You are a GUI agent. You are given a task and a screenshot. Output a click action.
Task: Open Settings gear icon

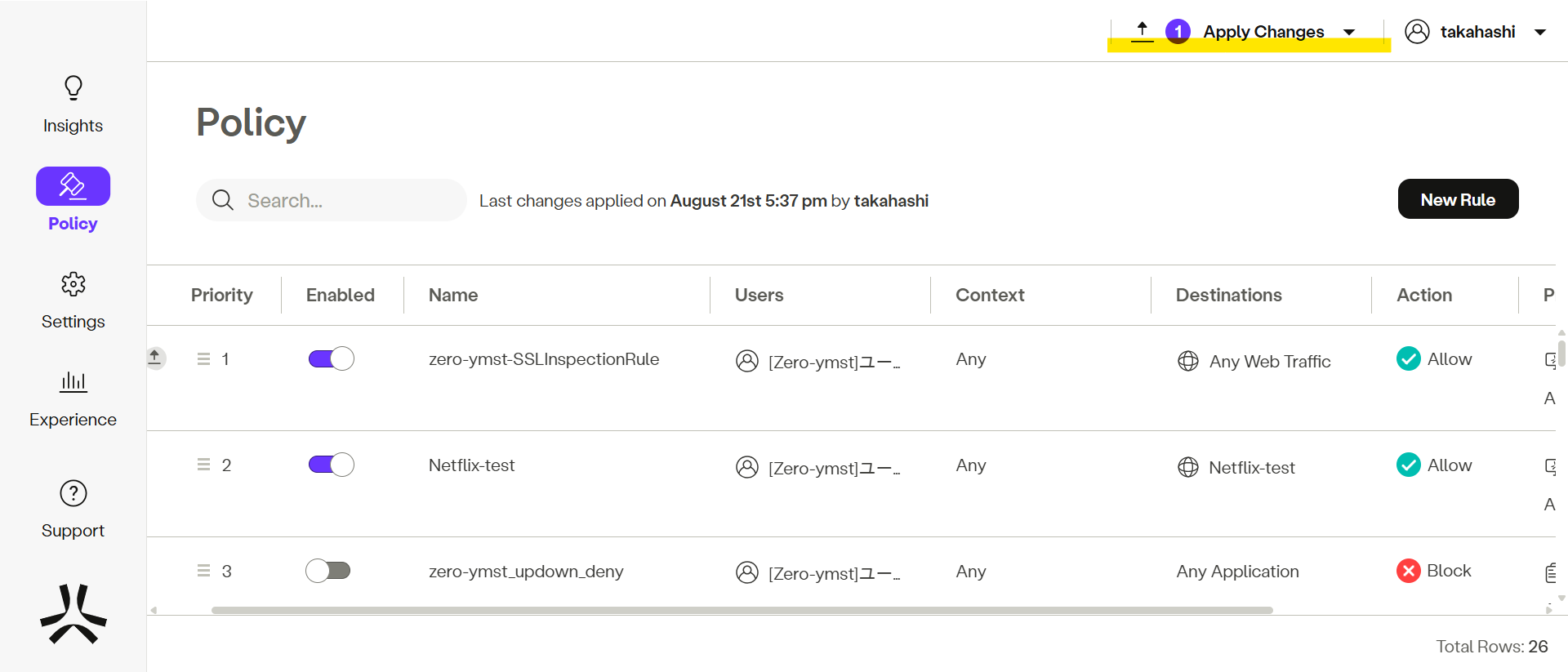point(73,284)
